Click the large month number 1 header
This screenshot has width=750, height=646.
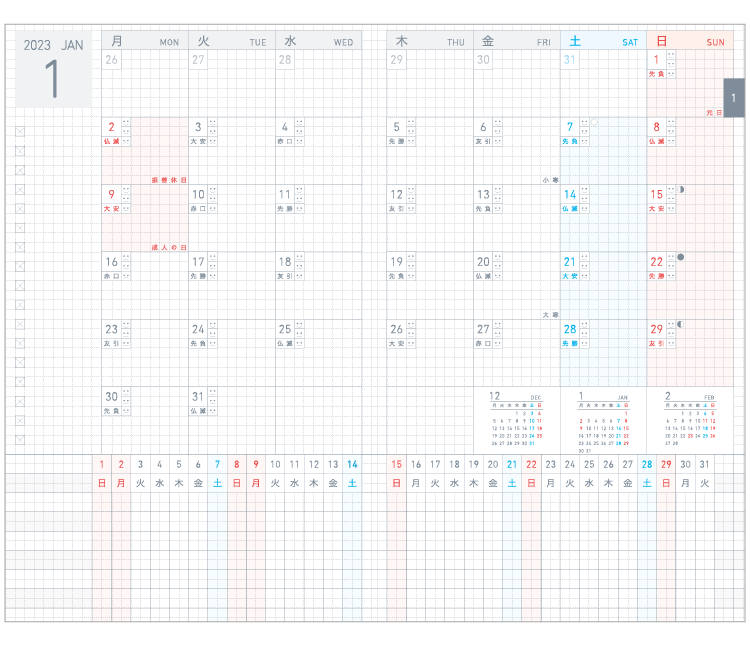tap(52, 80)
